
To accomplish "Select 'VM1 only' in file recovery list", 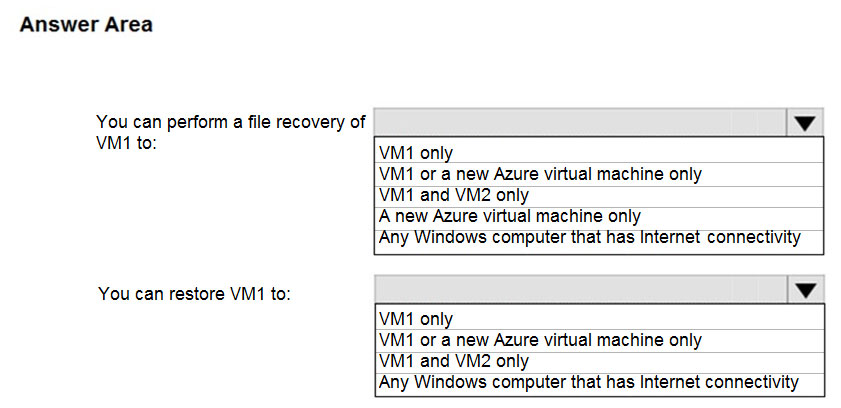I will [x=416, y=153].
